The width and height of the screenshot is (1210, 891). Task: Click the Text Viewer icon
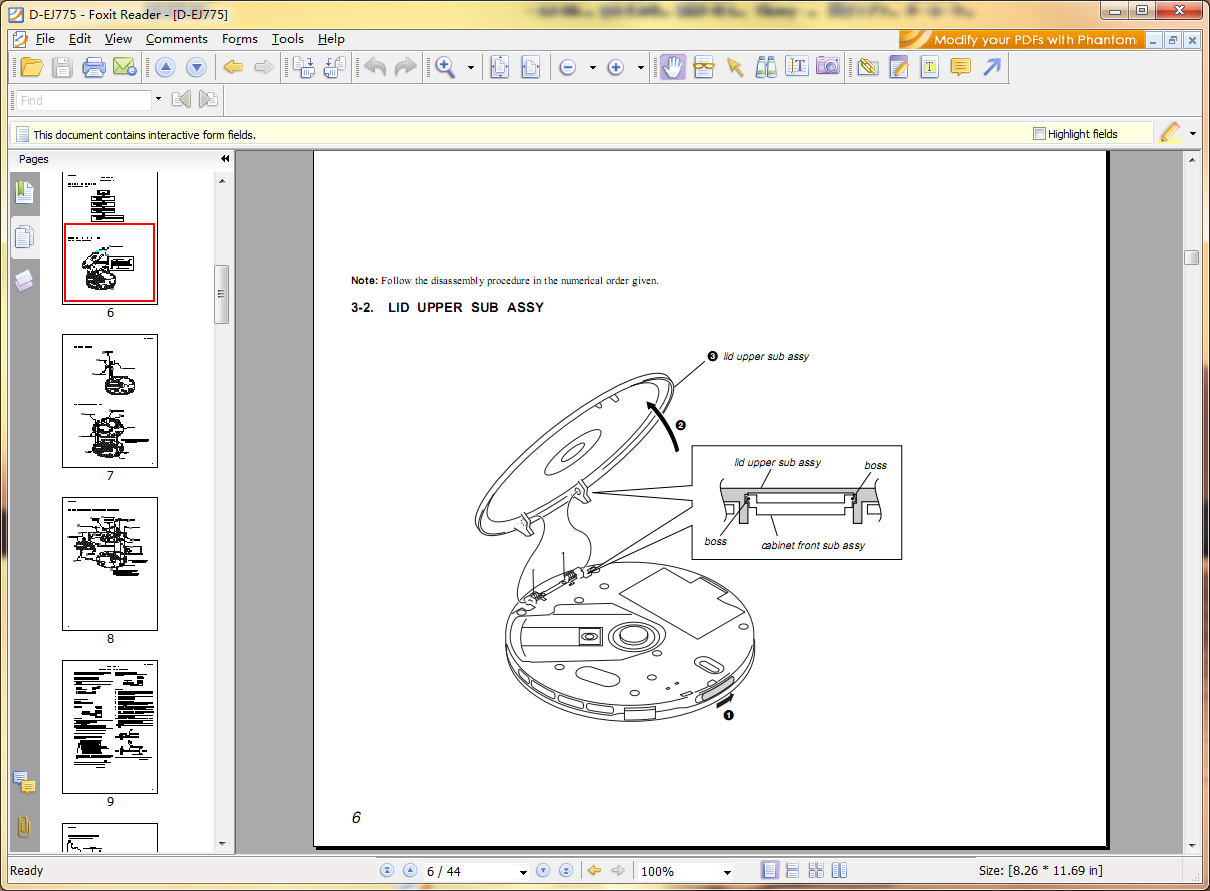[797, 67]
